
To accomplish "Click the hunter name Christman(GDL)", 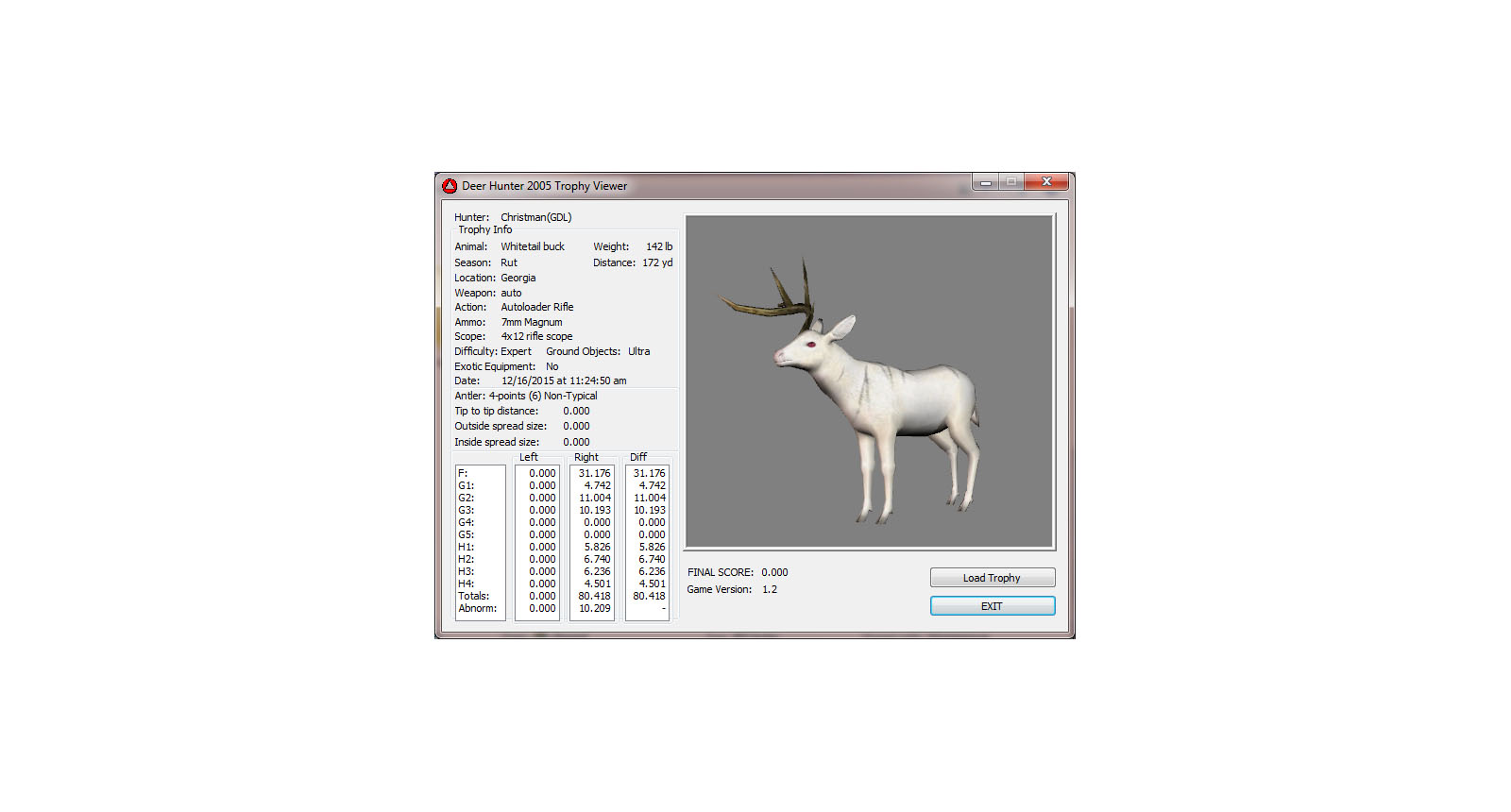I will click(535, 217).
